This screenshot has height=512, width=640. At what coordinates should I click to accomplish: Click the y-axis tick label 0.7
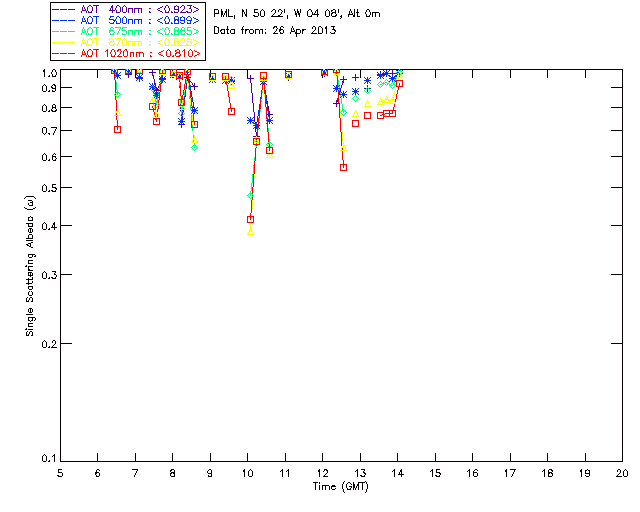pos(49,131)
